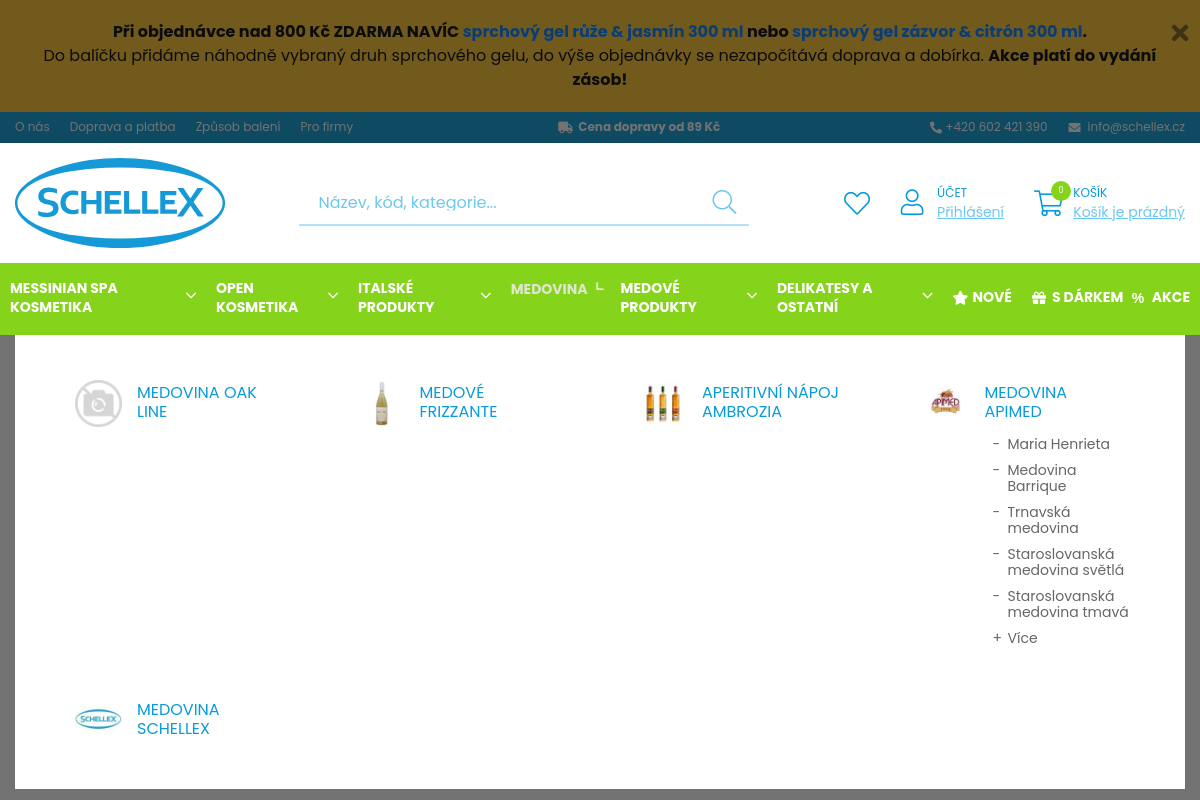
Task: Click info@schellex.cz email link
Action: (1136, 127)
